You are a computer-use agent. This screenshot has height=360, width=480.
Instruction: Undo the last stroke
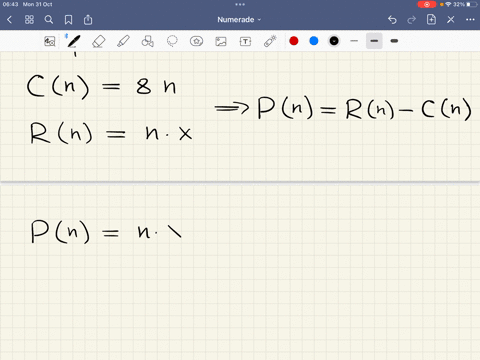tap(392, 20)
